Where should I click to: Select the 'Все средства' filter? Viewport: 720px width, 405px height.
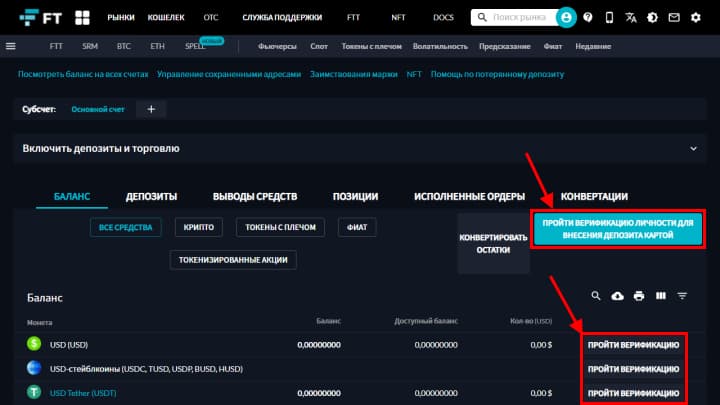pos(125,228)
